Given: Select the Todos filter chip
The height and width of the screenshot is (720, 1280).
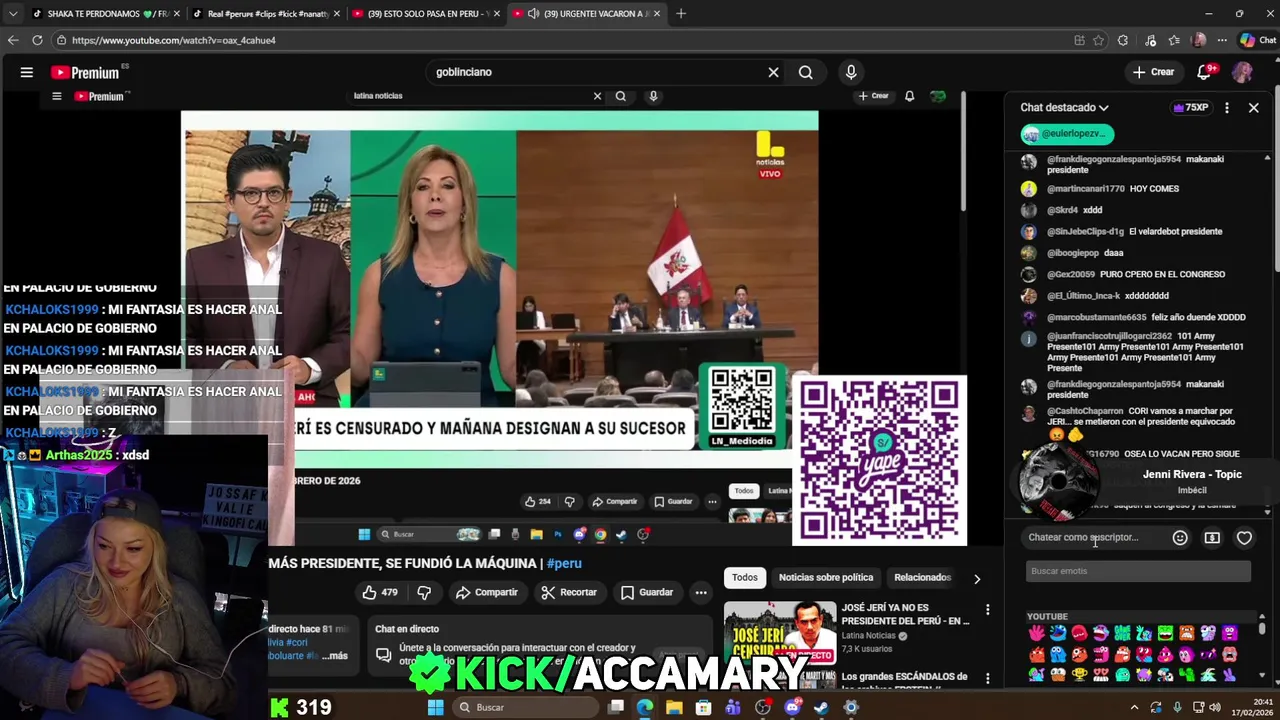Looking at the screenshot, I should (x=745, y=577).
